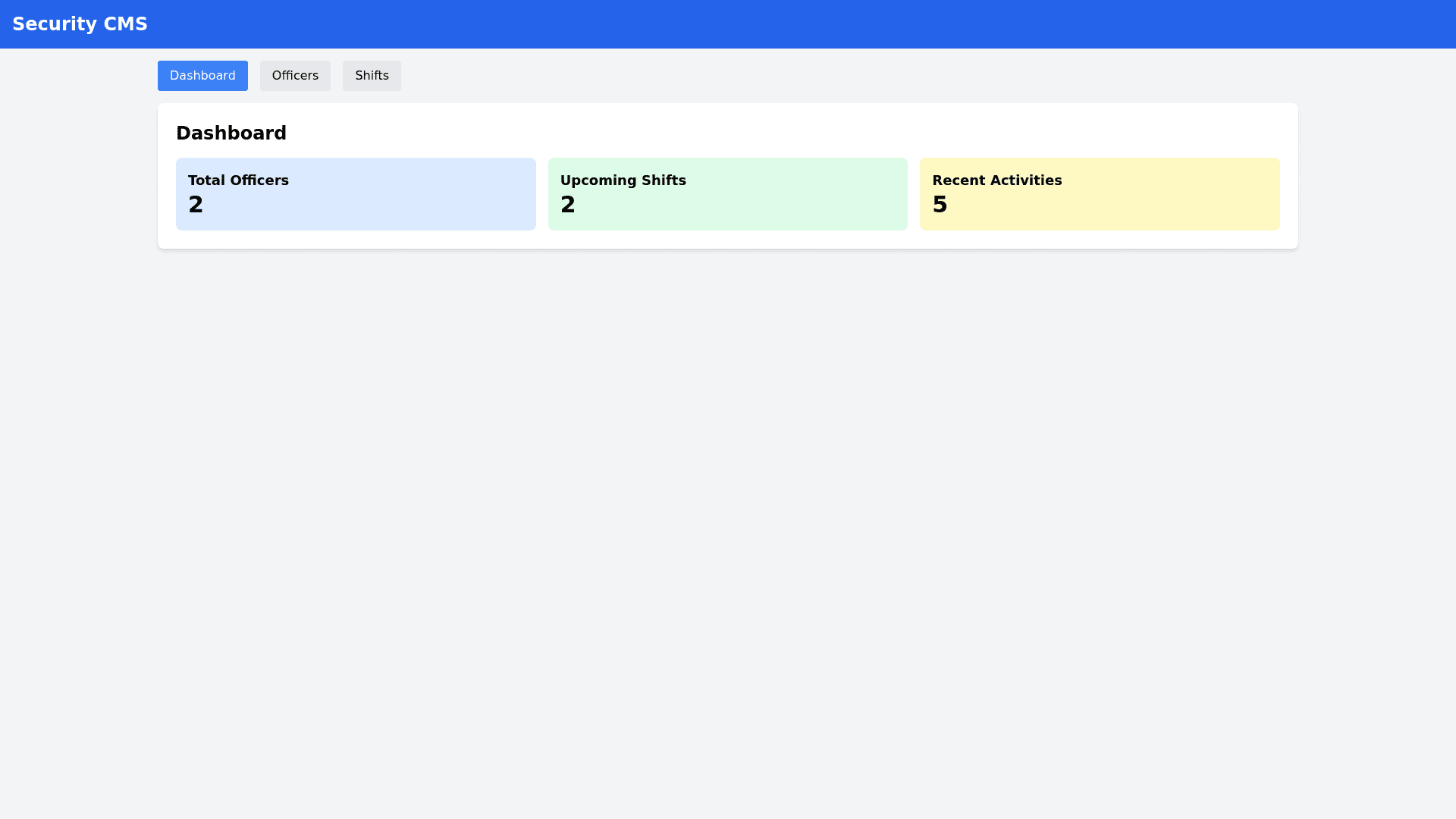Click the Upcoming Shifts label text
Screen dimensions: 1456x819
pos(623,180)
